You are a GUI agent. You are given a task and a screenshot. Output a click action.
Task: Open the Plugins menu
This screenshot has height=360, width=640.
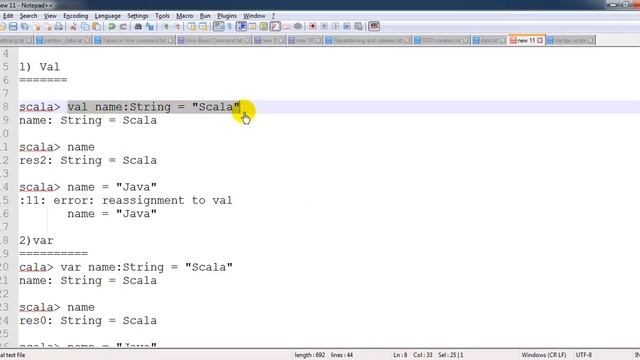(227, 16)
